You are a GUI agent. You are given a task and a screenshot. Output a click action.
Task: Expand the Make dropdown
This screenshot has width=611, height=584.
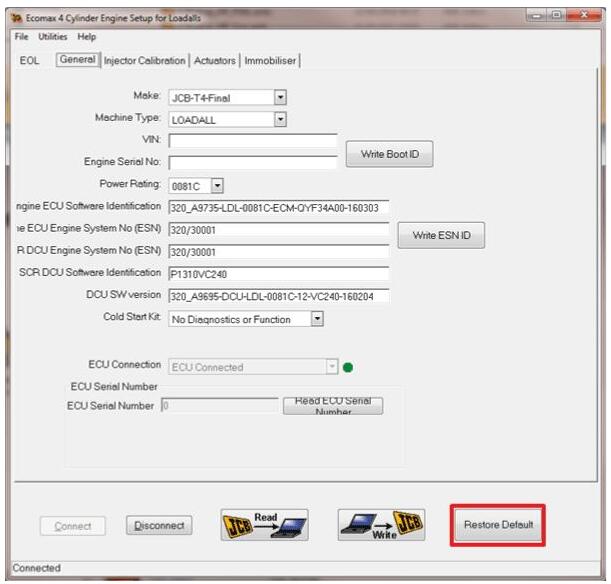(280, 97)
